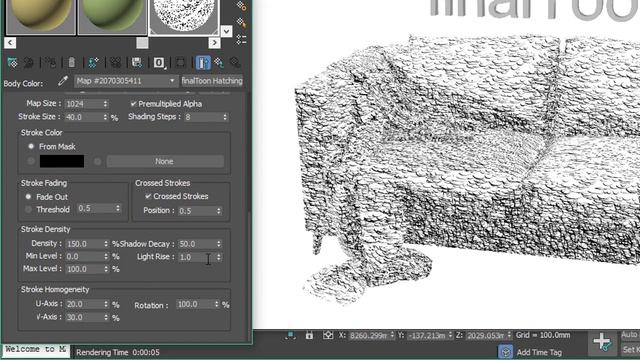The width and height of the screenshot is (640, 360).
Task: Click Body Color eyedropper pick icon
Action: tap(62, 81)
